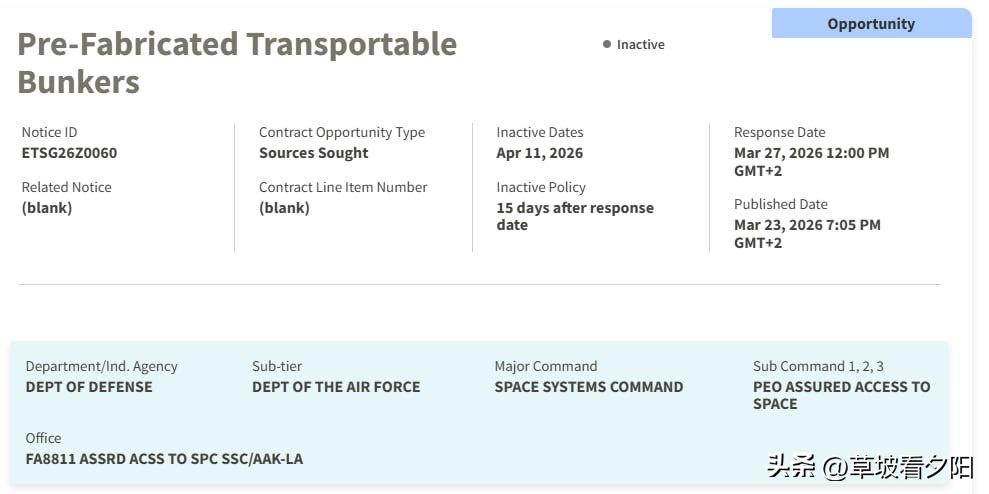Click DEPT OF THE AIR FORCE sub-tier

[x=336, y=387]
